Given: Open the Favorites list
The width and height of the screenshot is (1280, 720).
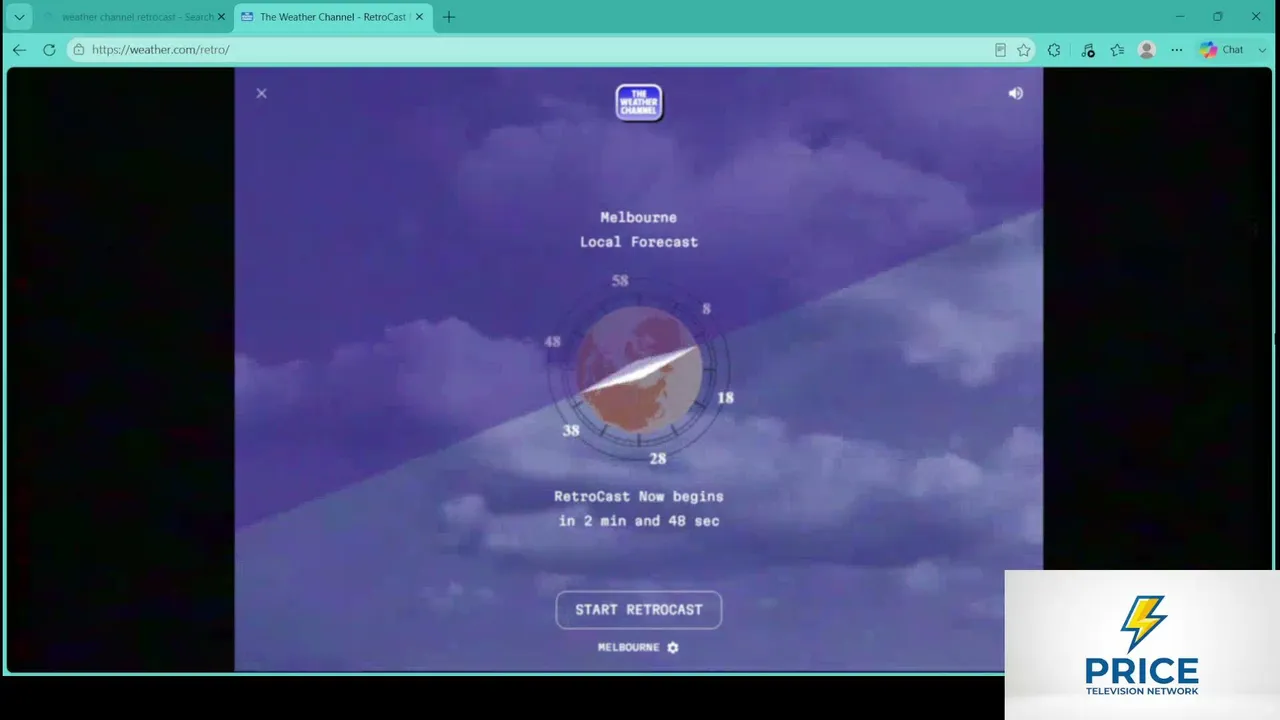Looking at the screenshot, I should (x=1117, y=50).
